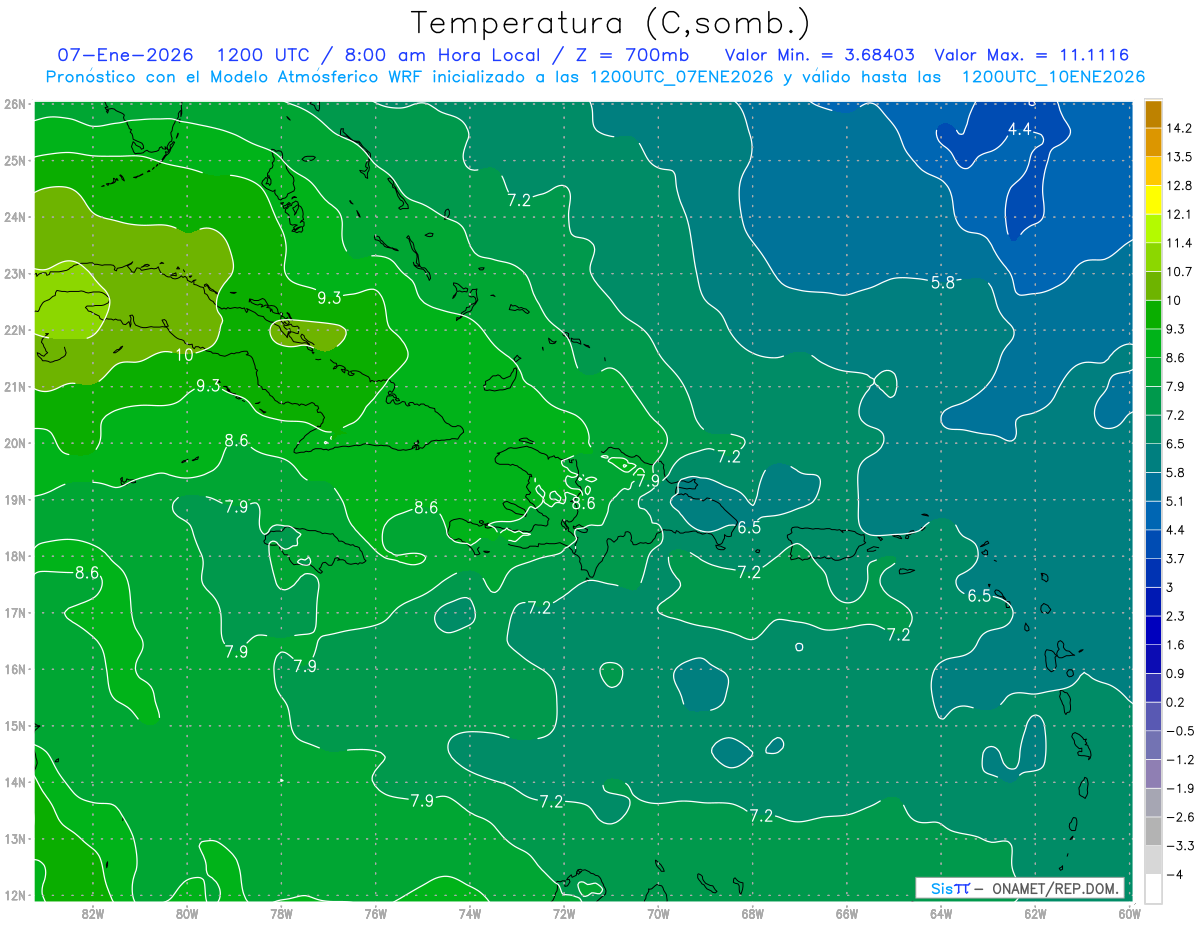The width and height of the screenshot is (1200, 927).
Task: Select the "16N" latitude axis label
Action: tap(14, 669)
